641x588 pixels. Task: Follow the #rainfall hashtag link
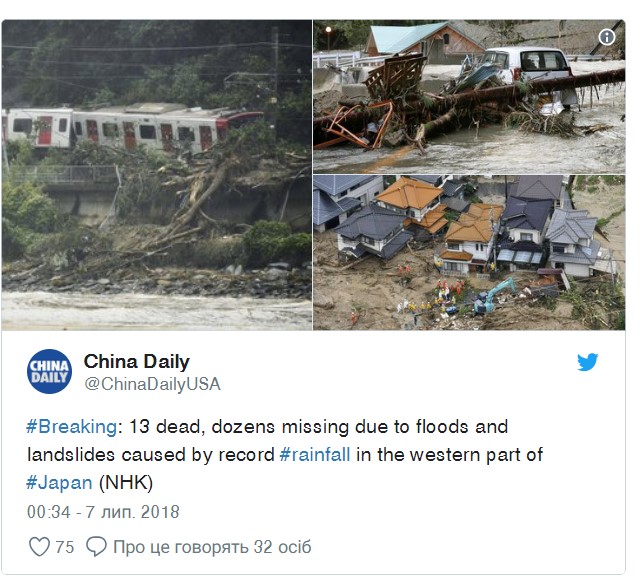315,455
